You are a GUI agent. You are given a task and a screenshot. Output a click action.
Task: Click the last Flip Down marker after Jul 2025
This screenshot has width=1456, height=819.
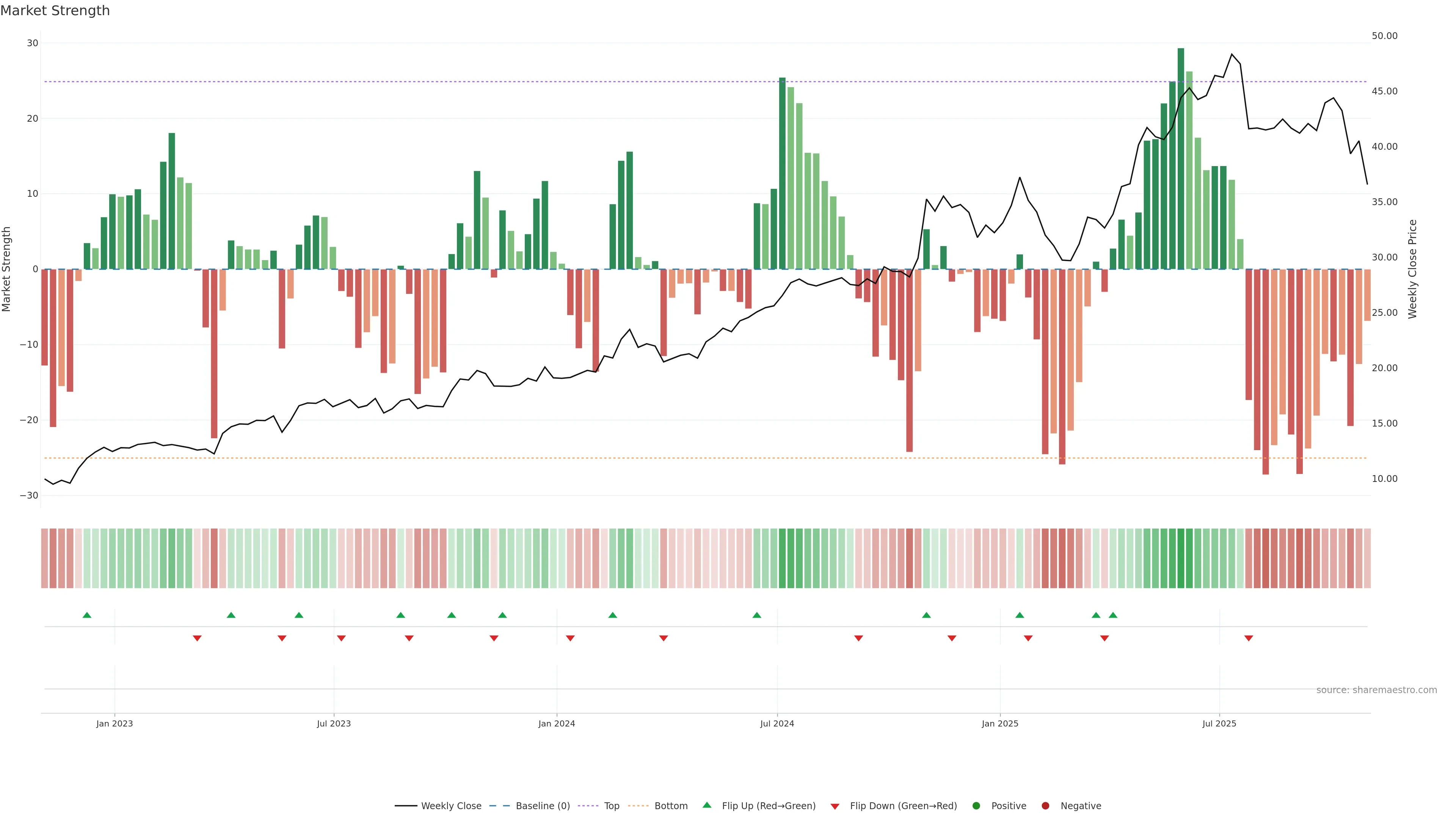point(1249,638)
